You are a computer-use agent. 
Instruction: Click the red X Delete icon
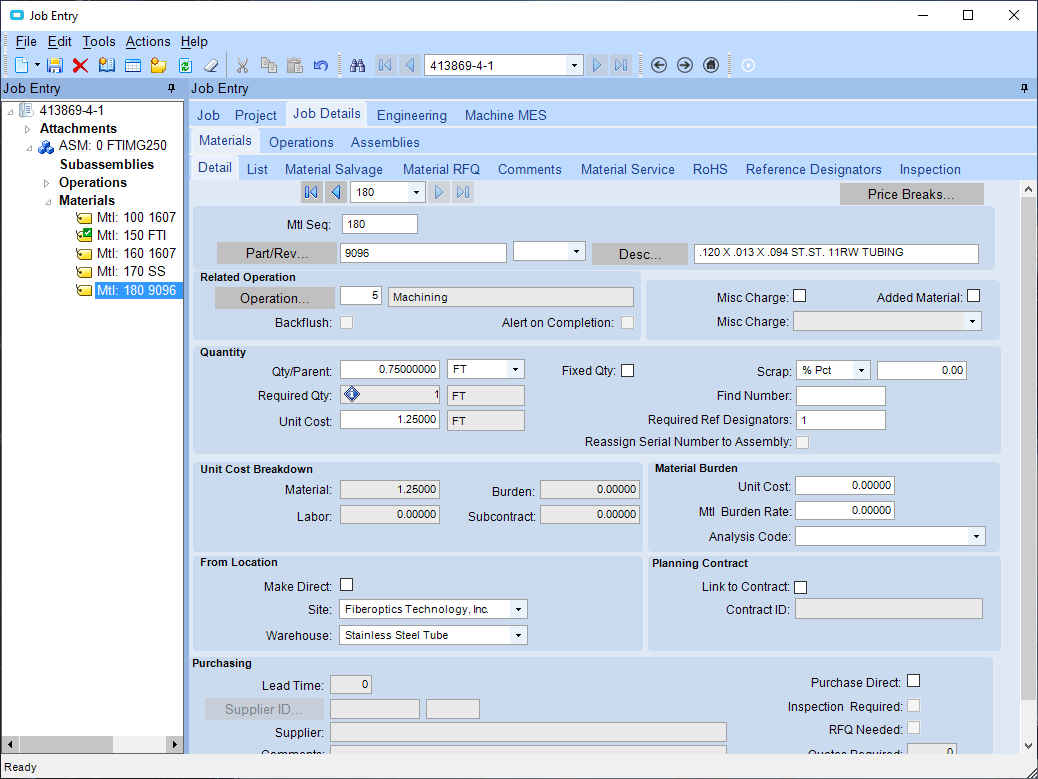(80, 65)
